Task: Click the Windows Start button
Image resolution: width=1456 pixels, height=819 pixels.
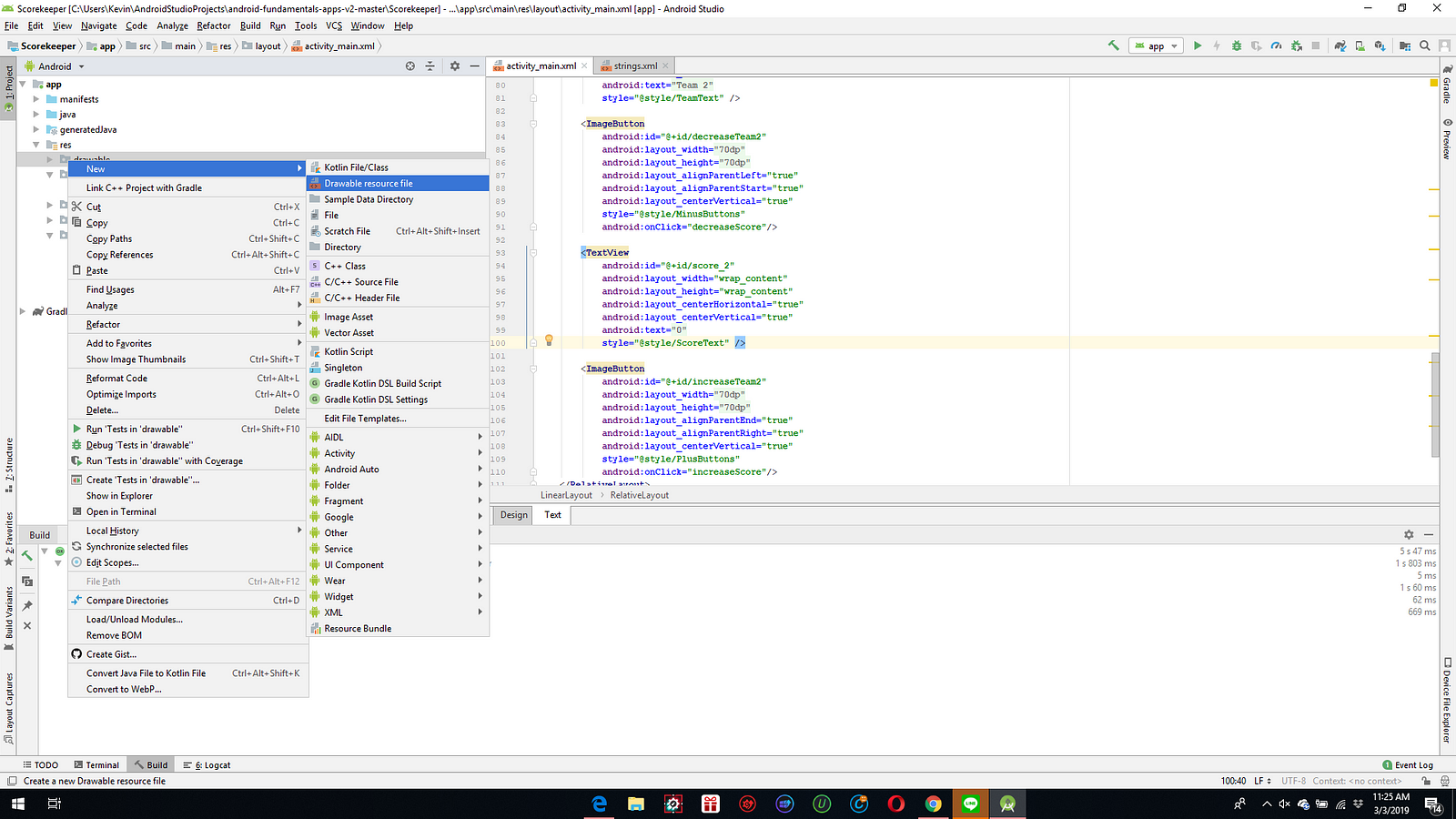Action: click(18, 804)
